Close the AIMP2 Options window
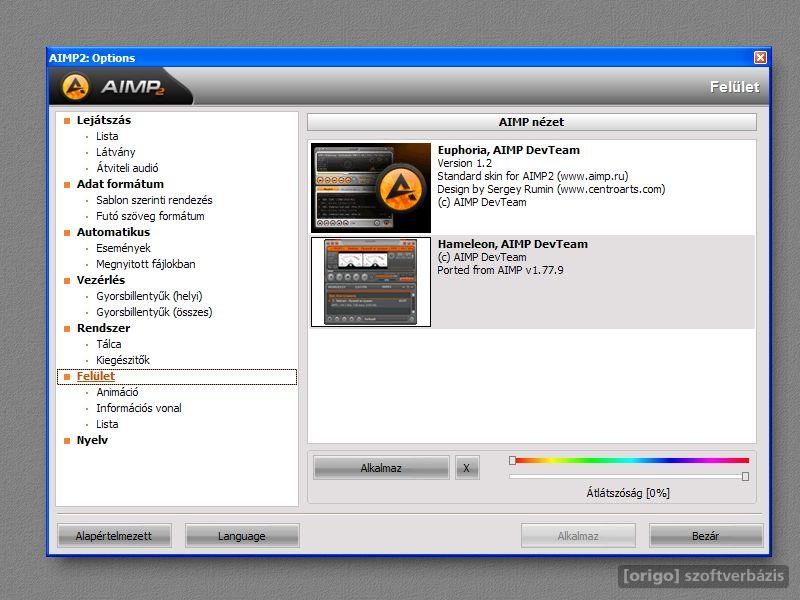800x600 pixels. pyautogui.click(x=760, y=58)
